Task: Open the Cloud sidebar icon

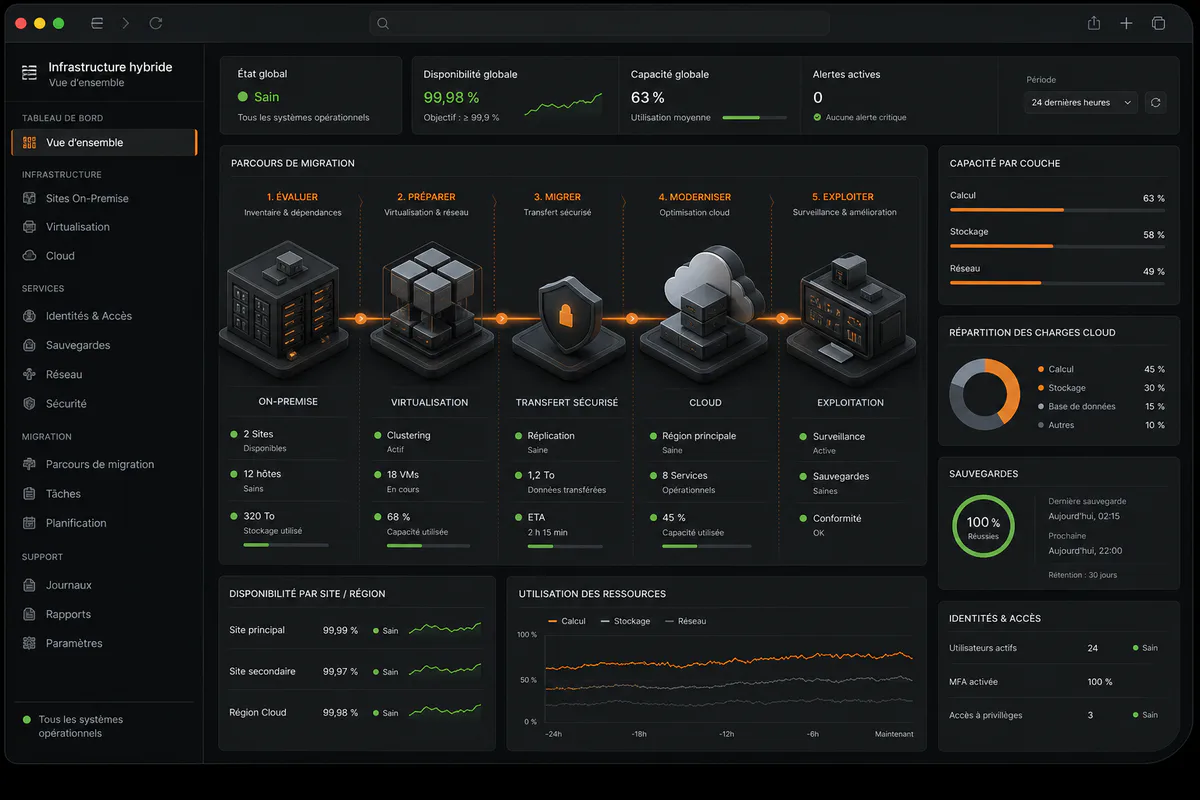Action: 29,256
